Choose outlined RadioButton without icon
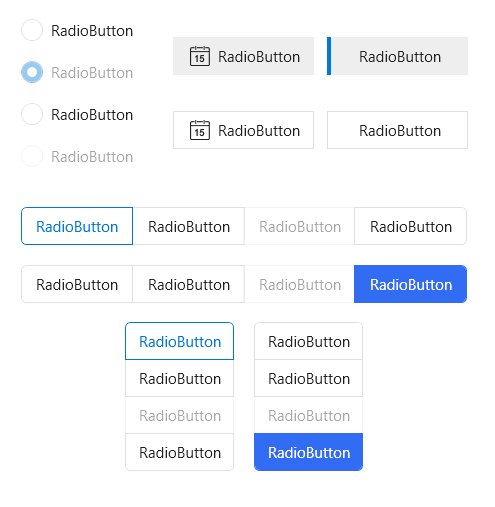495x507 pixels. (x=397, y=130)
